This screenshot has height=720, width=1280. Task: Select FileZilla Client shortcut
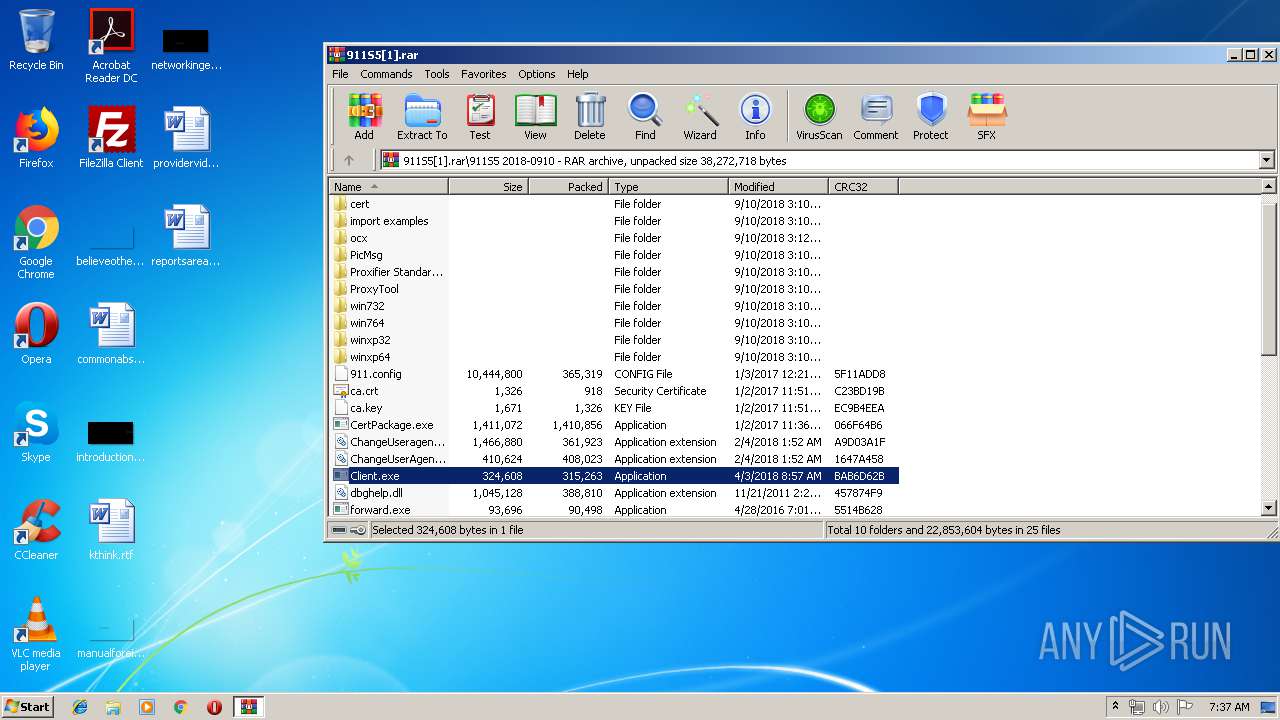click(111, 138)
